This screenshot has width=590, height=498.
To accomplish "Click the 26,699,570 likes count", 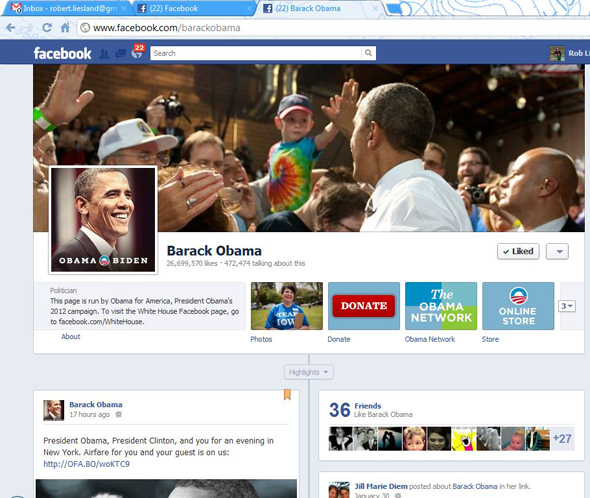I will click(192, 263).
